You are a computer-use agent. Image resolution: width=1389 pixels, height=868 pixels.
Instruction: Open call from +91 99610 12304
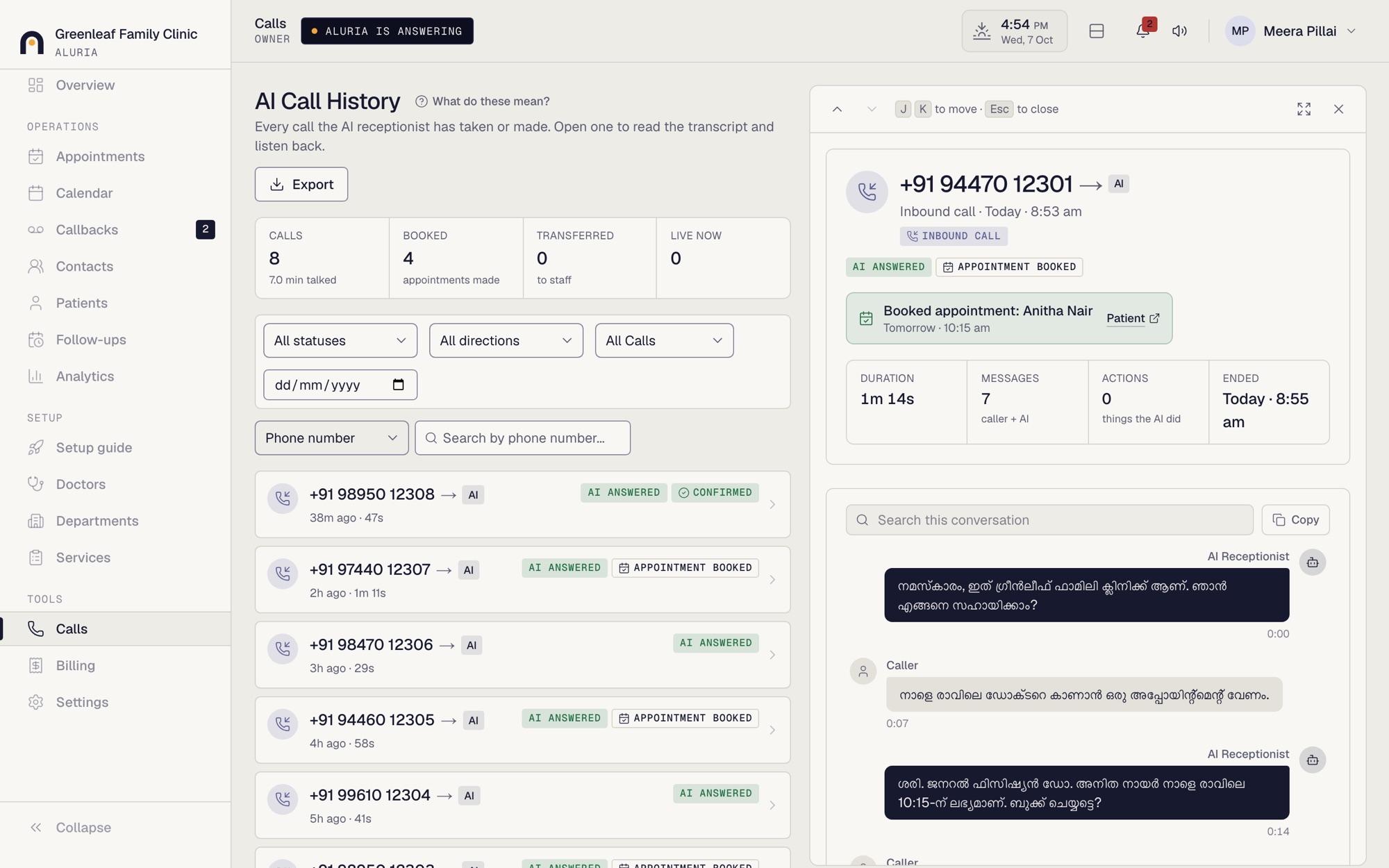(x=522, y=805)
